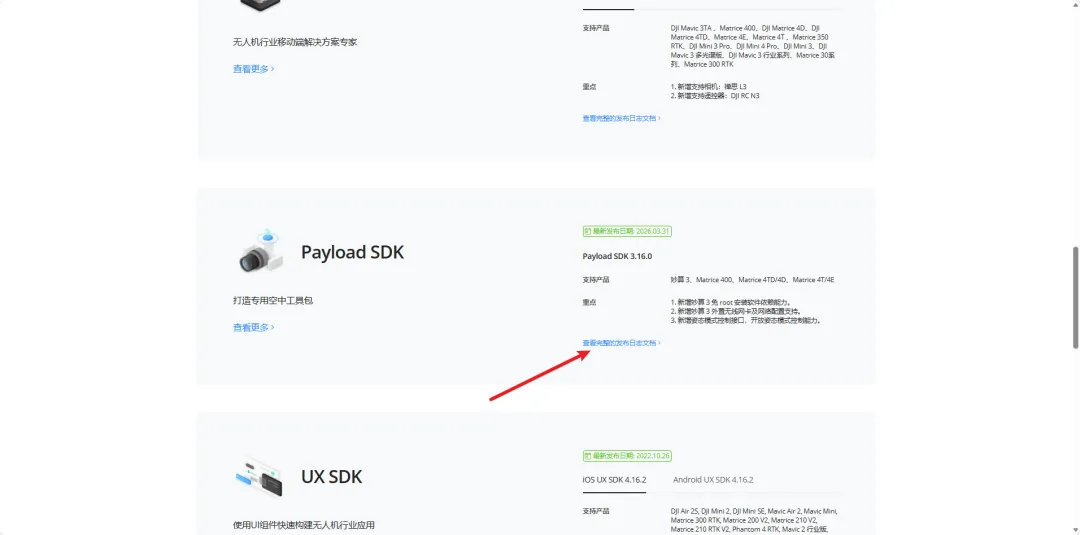Click the Mobile SDK icon at the top

pyautogui.click(x=260, y=6)
